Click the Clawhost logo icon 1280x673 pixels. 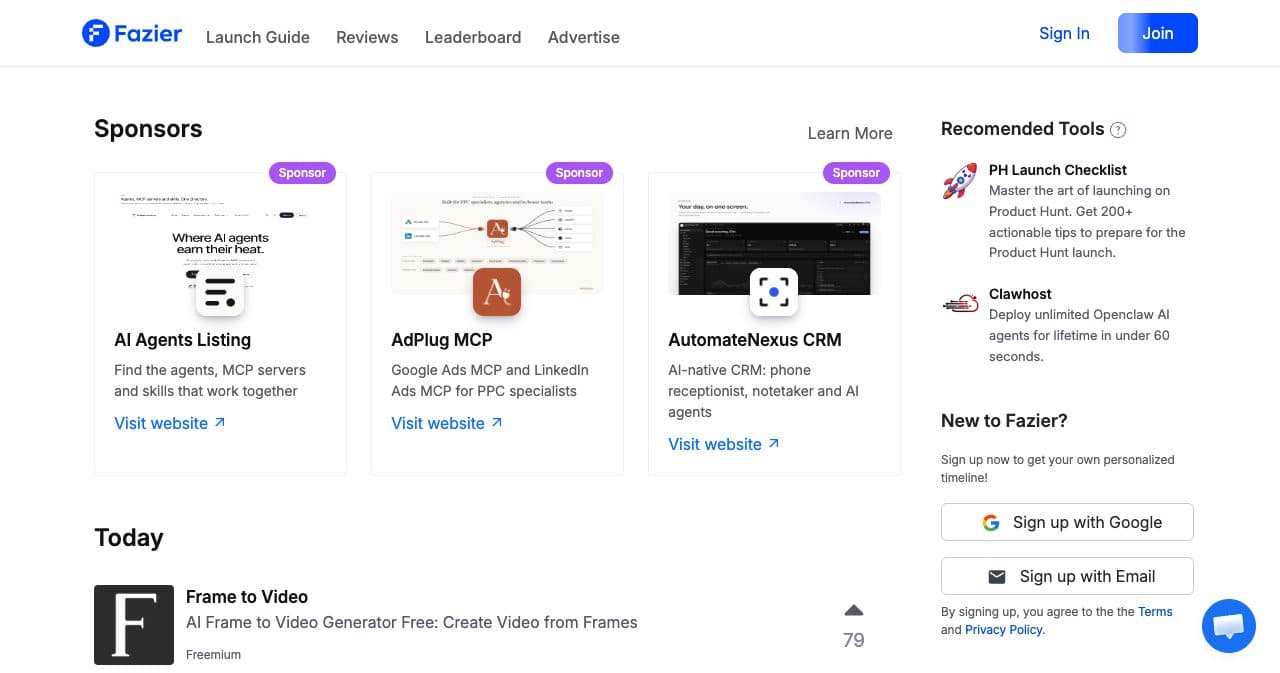(960, 303)
